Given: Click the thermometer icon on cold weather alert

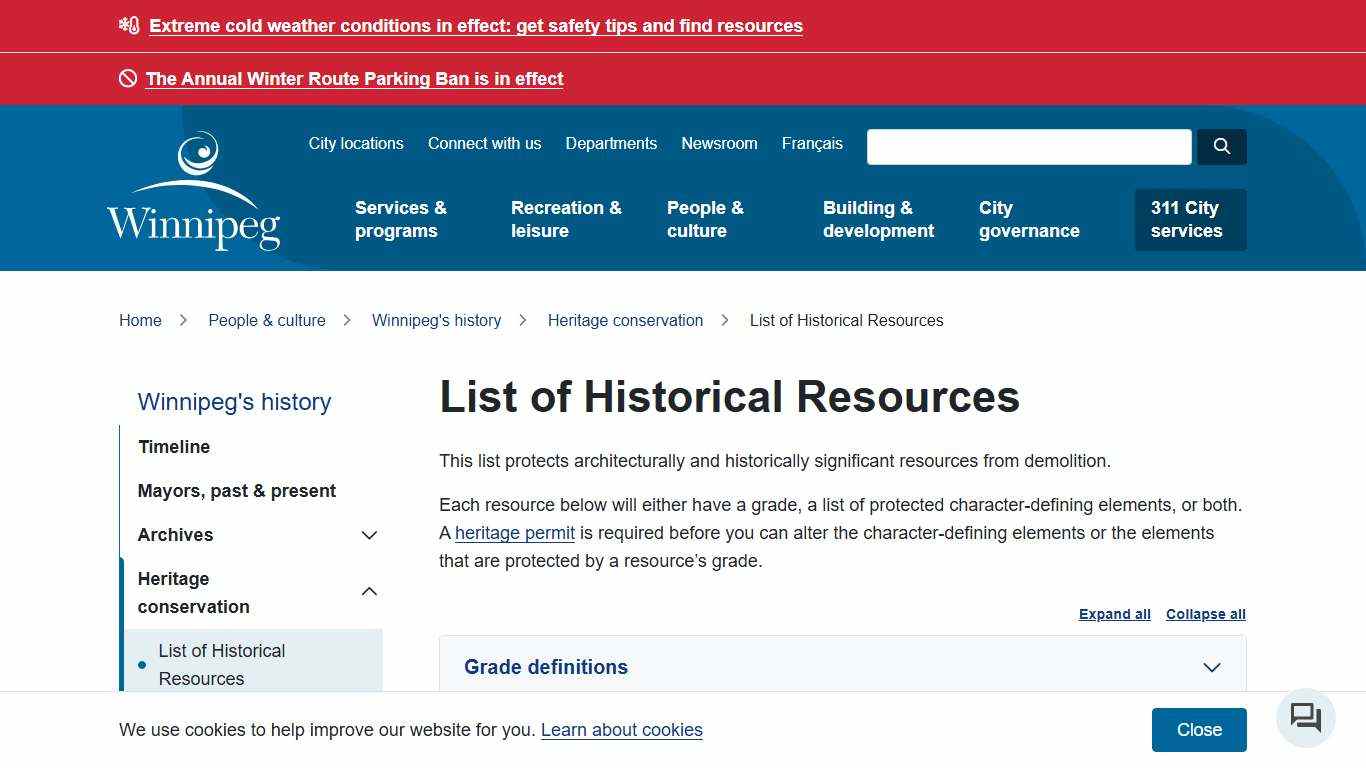Looking at the screenshot, I should click(129, 25).
